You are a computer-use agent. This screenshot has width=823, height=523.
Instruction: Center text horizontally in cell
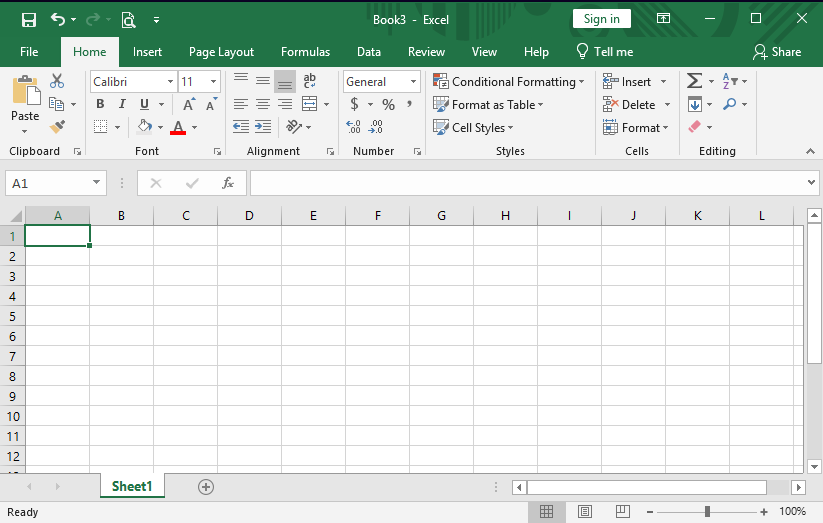(x=263, y=104)
